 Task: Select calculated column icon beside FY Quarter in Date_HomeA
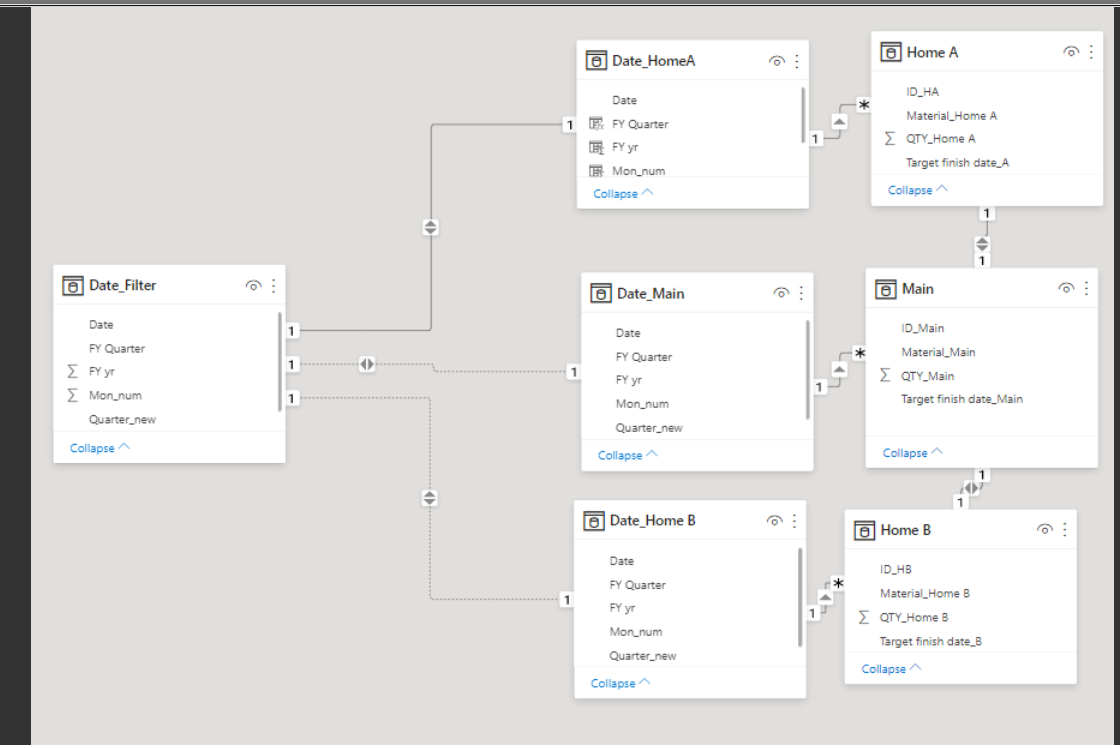point(596,124)
